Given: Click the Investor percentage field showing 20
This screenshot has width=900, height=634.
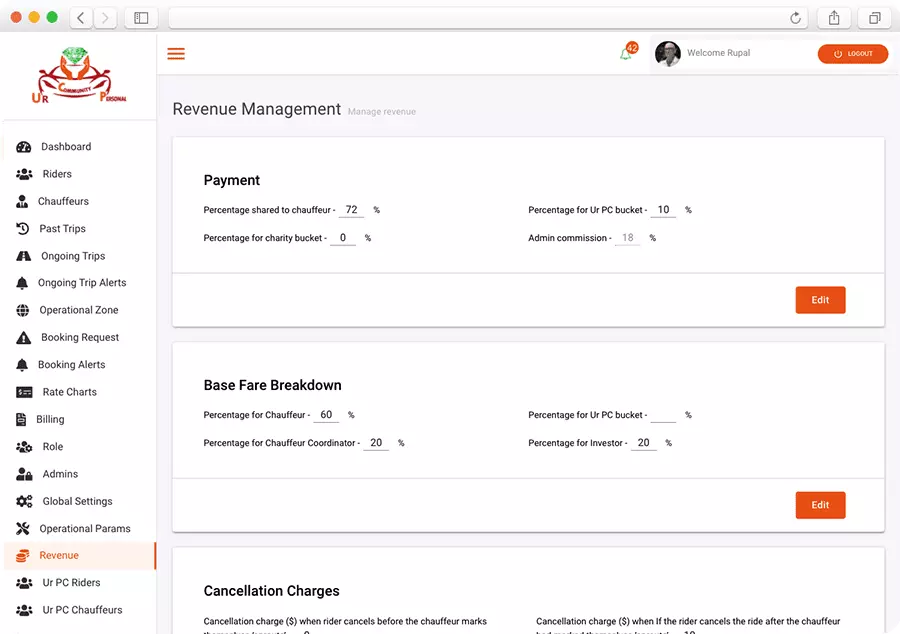Looking at the screenshot, I should pos(643,443).
